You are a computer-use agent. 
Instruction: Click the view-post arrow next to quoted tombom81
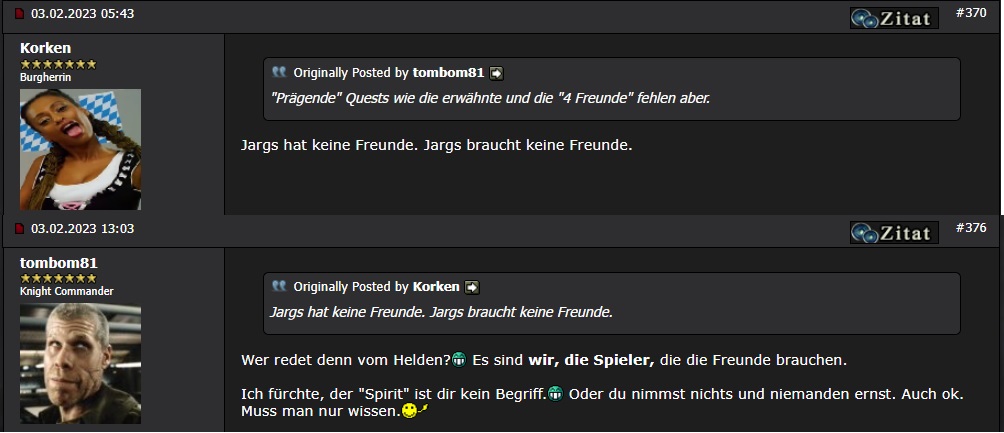click(496, 73)
